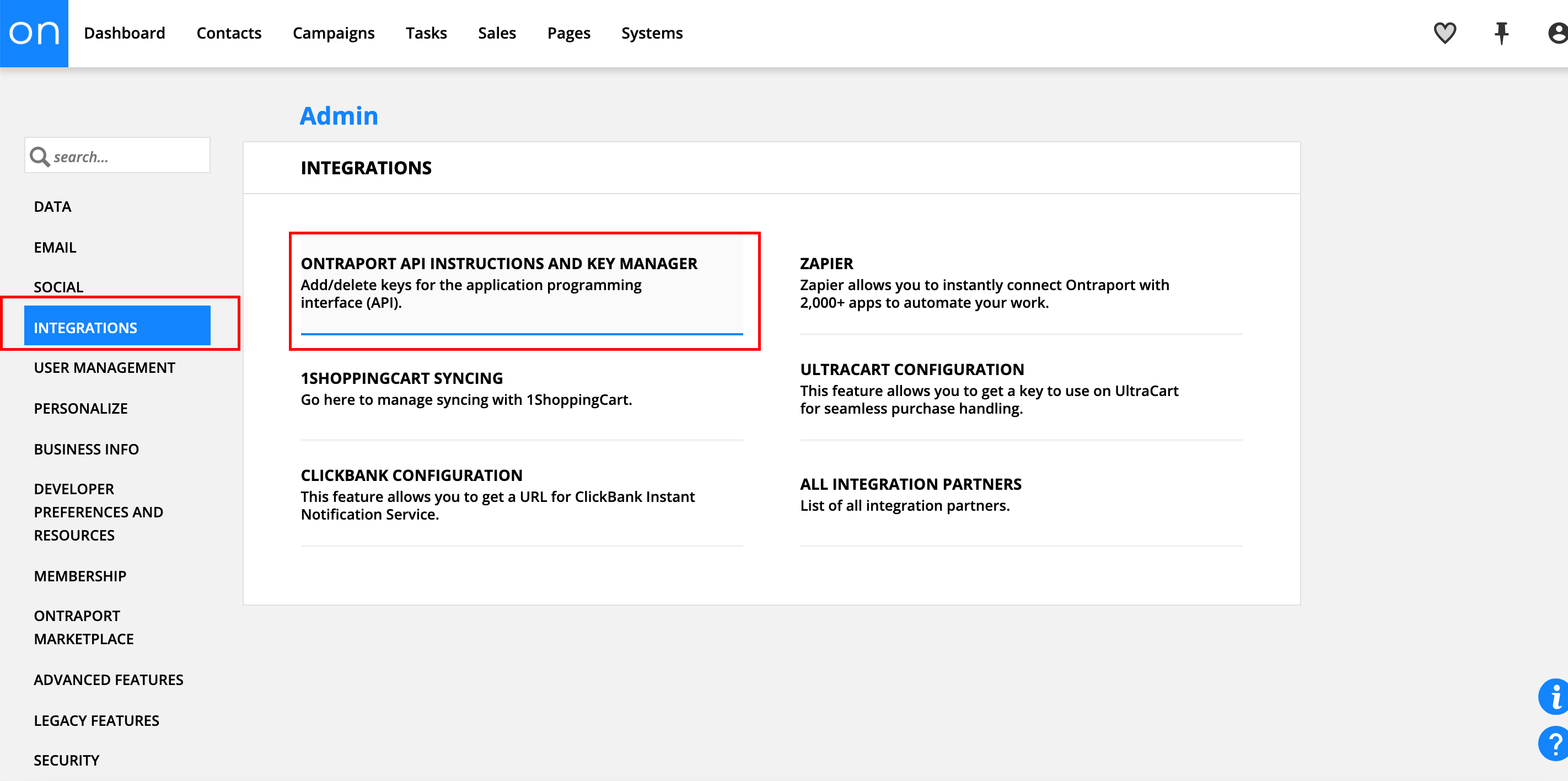The image size is (1568, 781).
Task: Open the user account profile icon
Action: click(x=1557, y=33)
